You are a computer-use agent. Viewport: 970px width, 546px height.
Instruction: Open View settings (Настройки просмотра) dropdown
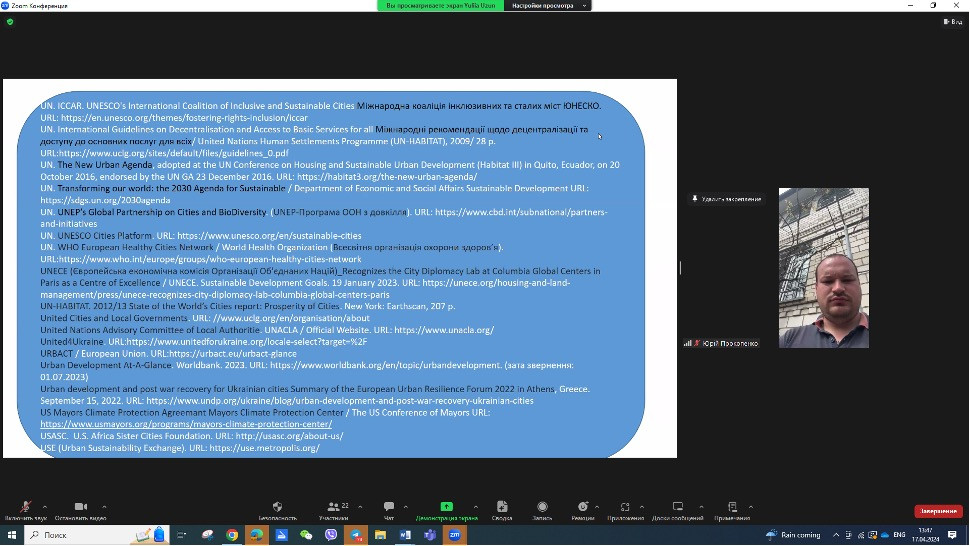547,6
